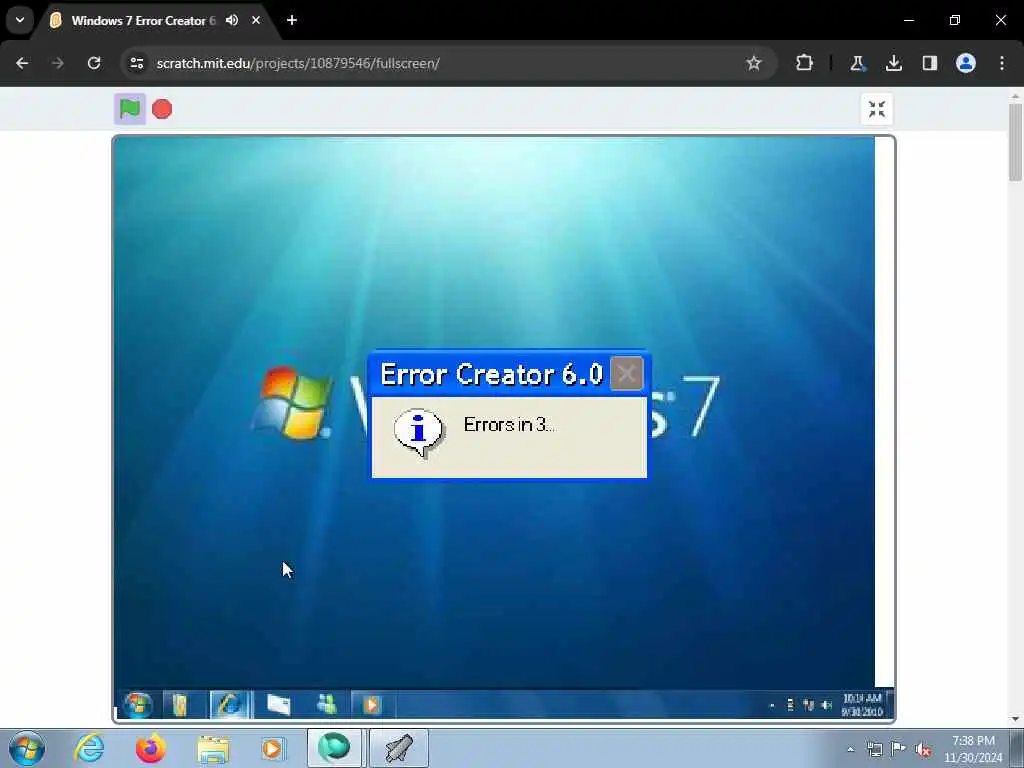1024x768 pixels.
Task: Open a new browser tab
Action: 292,20
